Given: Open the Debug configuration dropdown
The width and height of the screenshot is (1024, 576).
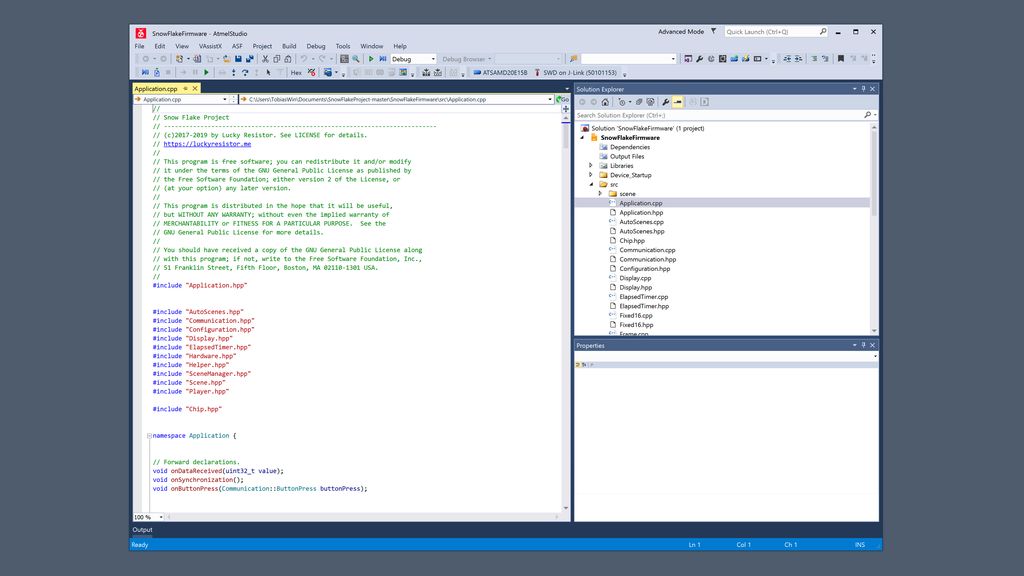Looking at the screenshot, I should pos(413,59).
